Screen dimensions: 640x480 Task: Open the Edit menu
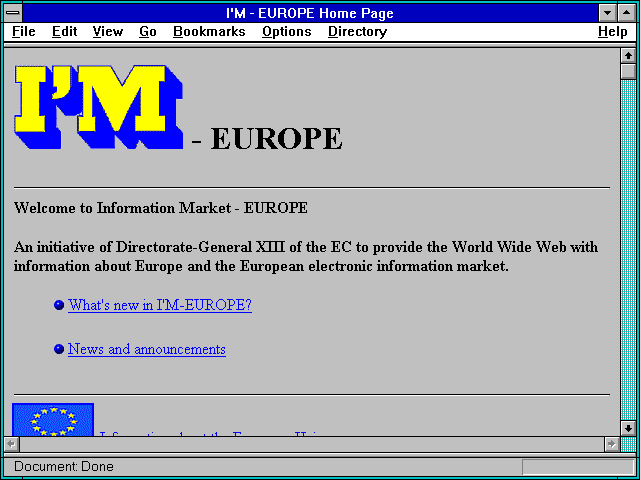64,32
